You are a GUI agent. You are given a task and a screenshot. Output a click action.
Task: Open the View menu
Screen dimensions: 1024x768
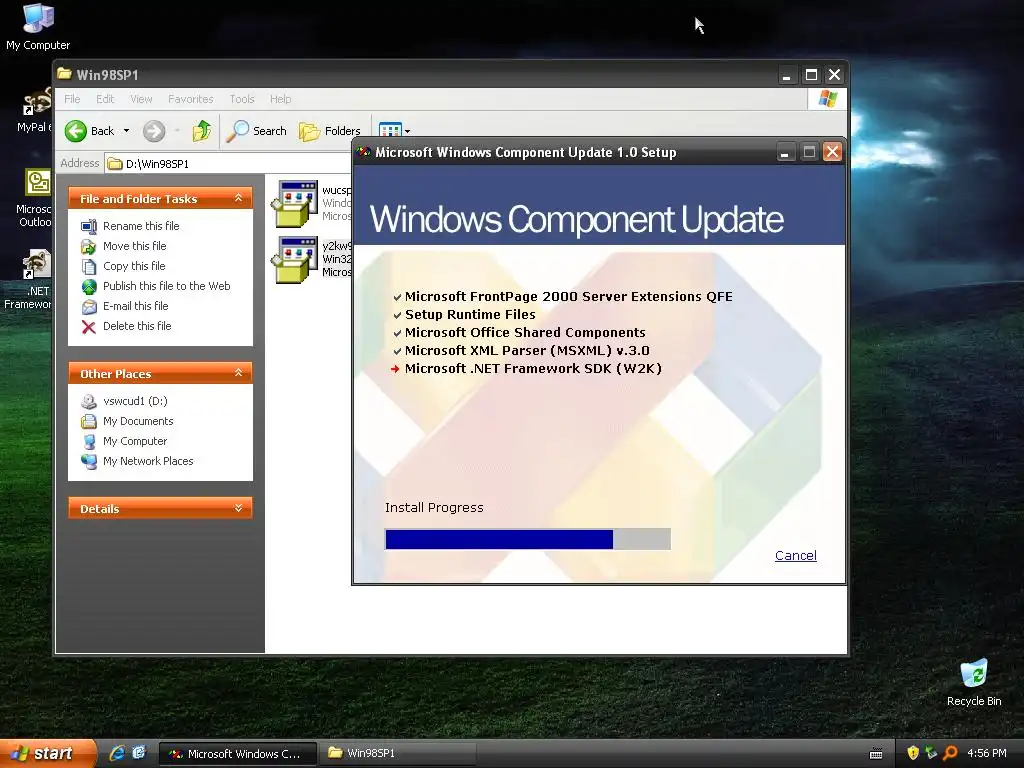(x=141, y=99)
